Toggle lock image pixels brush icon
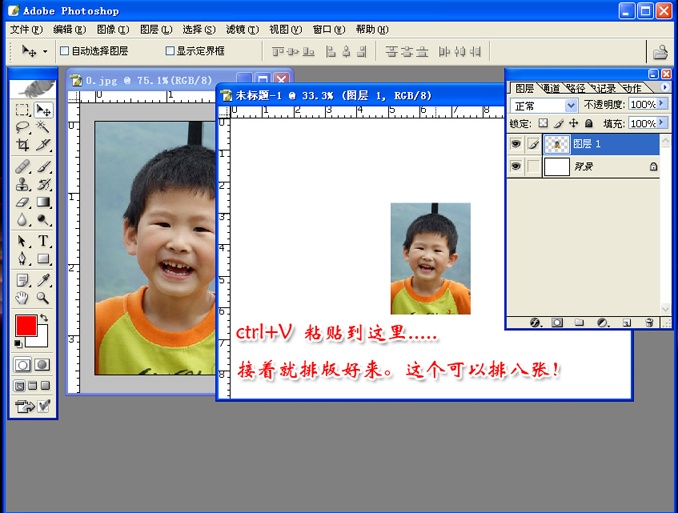The width and height of the screenshot is (678, 513). tap(559, 123)
